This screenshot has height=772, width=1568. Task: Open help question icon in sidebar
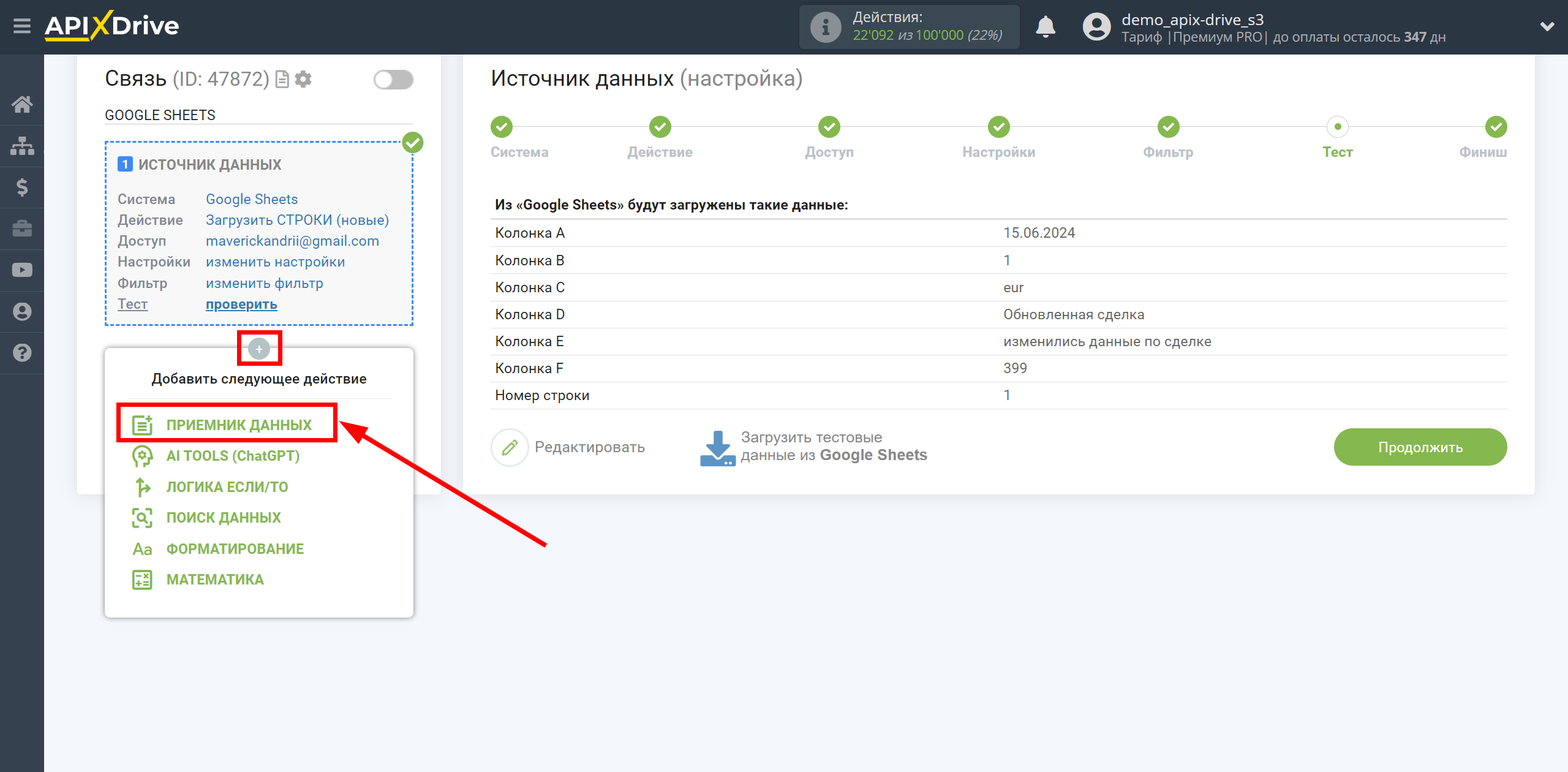coord(22,353)
